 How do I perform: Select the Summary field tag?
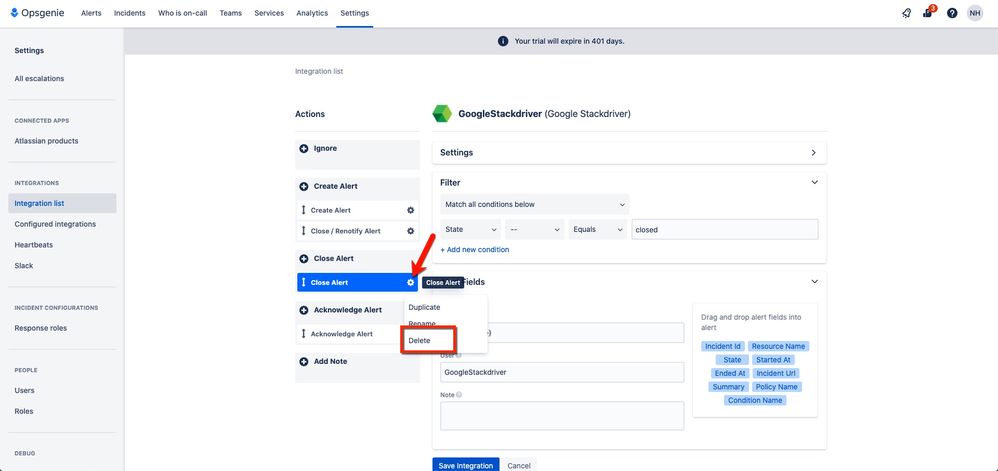point(729,387)
